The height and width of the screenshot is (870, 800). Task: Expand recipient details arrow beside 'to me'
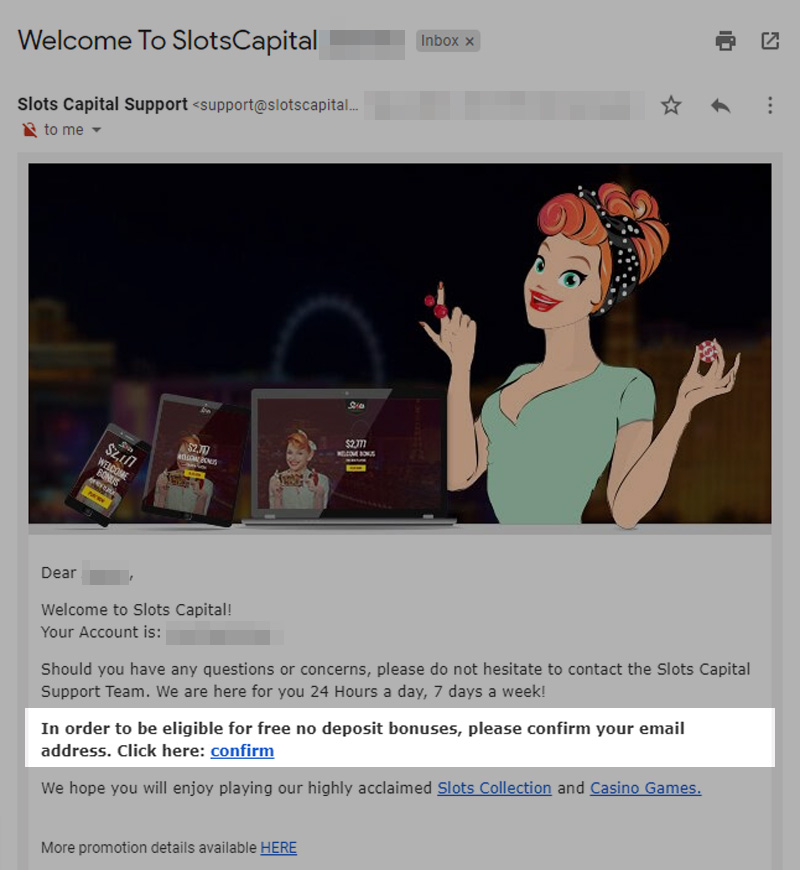pyautogui.click(x=97, y=130)
